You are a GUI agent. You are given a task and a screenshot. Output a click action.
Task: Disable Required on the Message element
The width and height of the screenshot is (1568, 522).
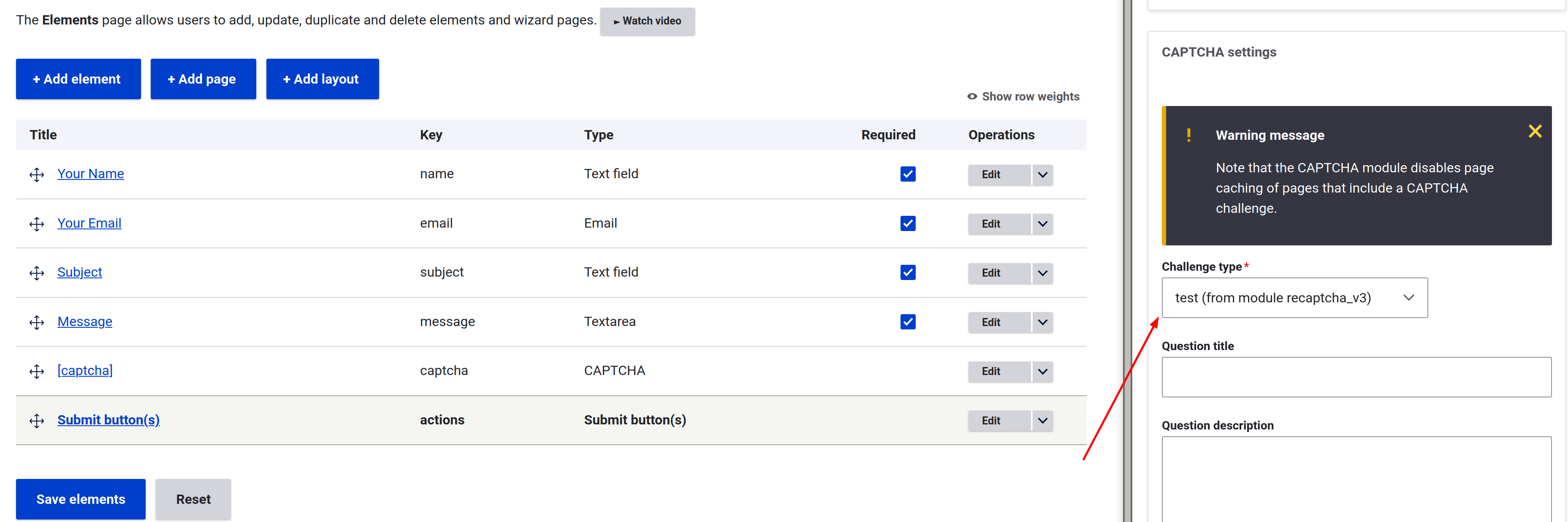tap(908, 322)
